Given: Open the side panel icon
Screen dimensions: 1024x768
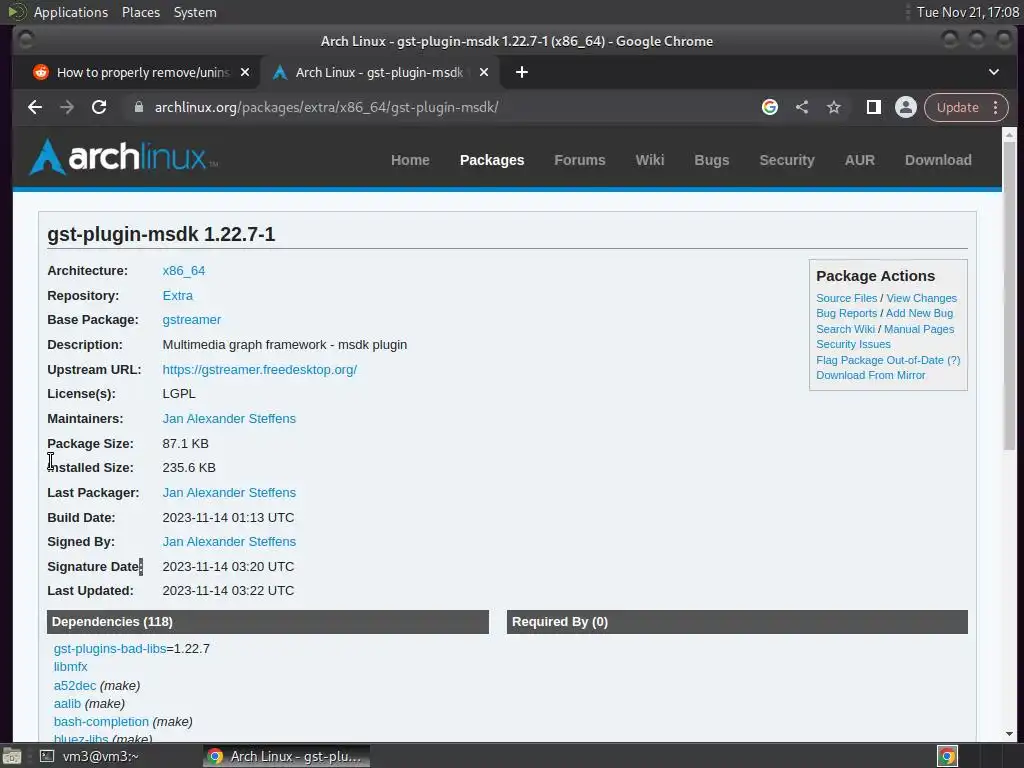Looking at the screenshot, I should click(x=874, y=107).
